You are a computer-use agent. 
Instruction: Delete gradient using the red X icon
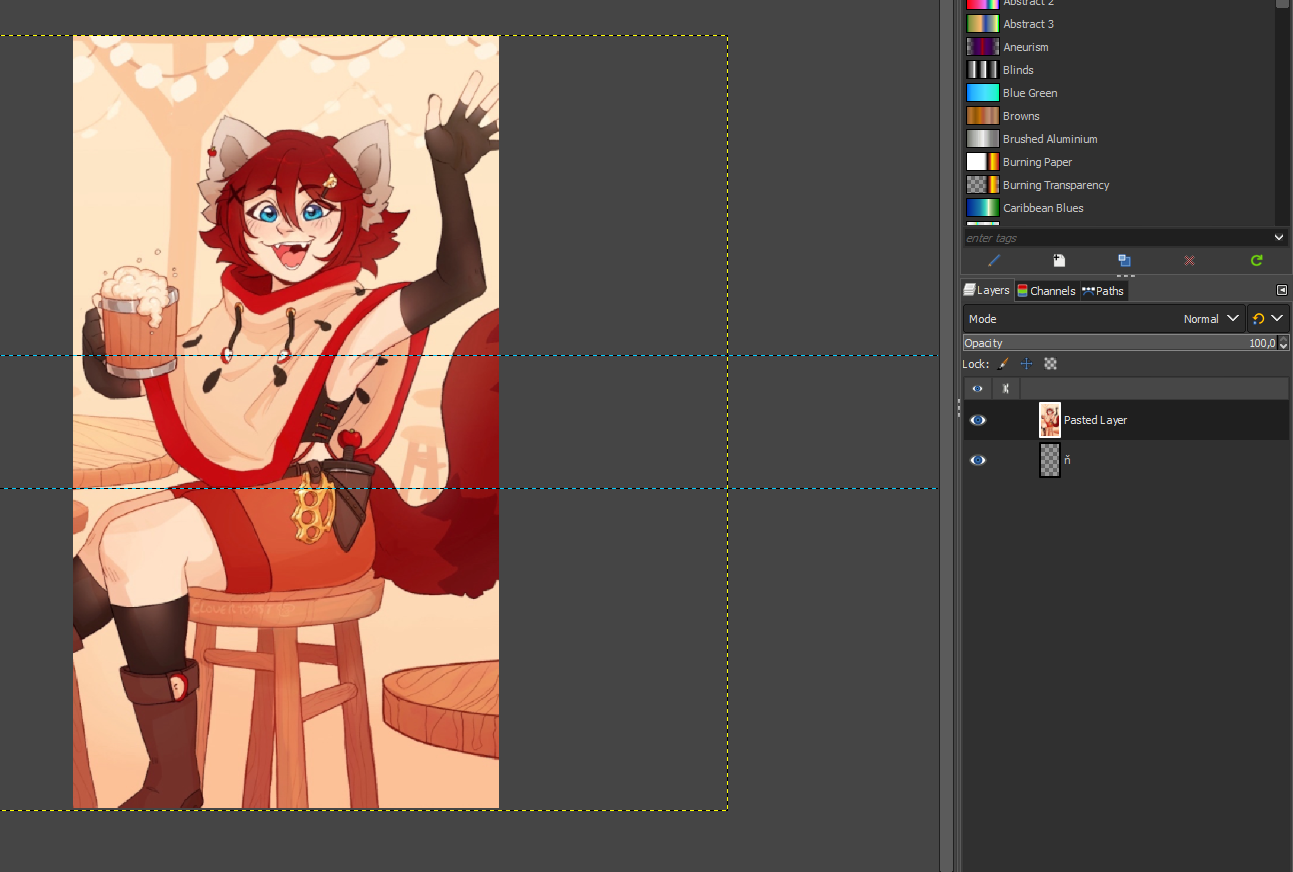click(1189, 260)
